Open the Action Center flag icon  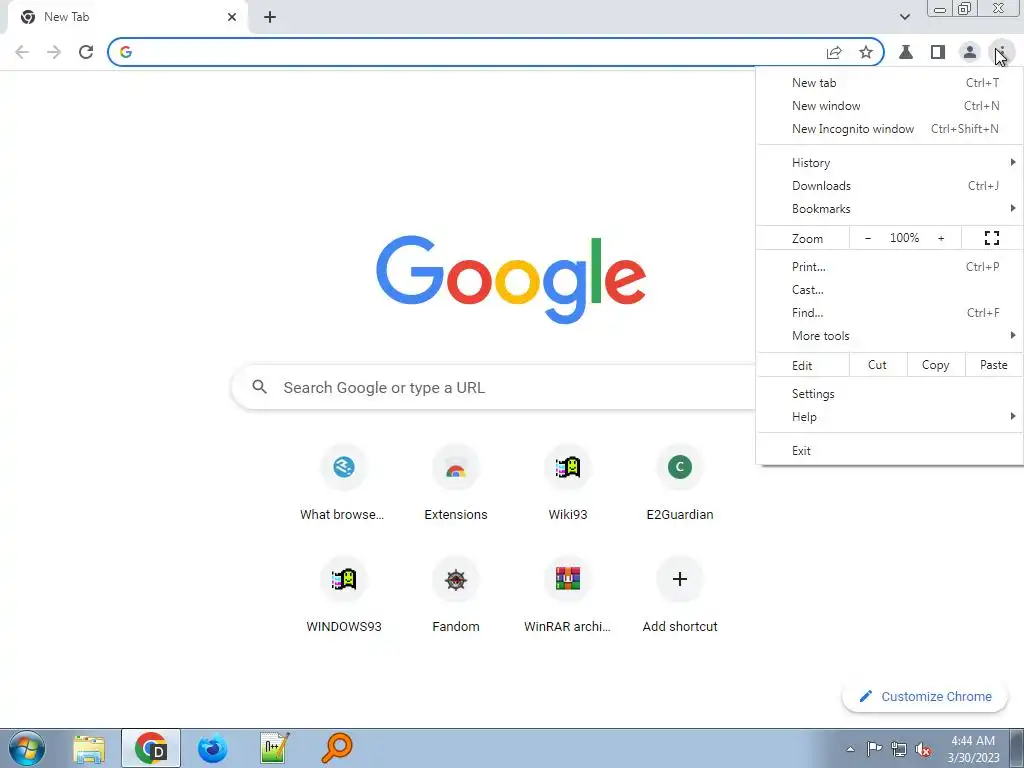[x=874, y=749]
